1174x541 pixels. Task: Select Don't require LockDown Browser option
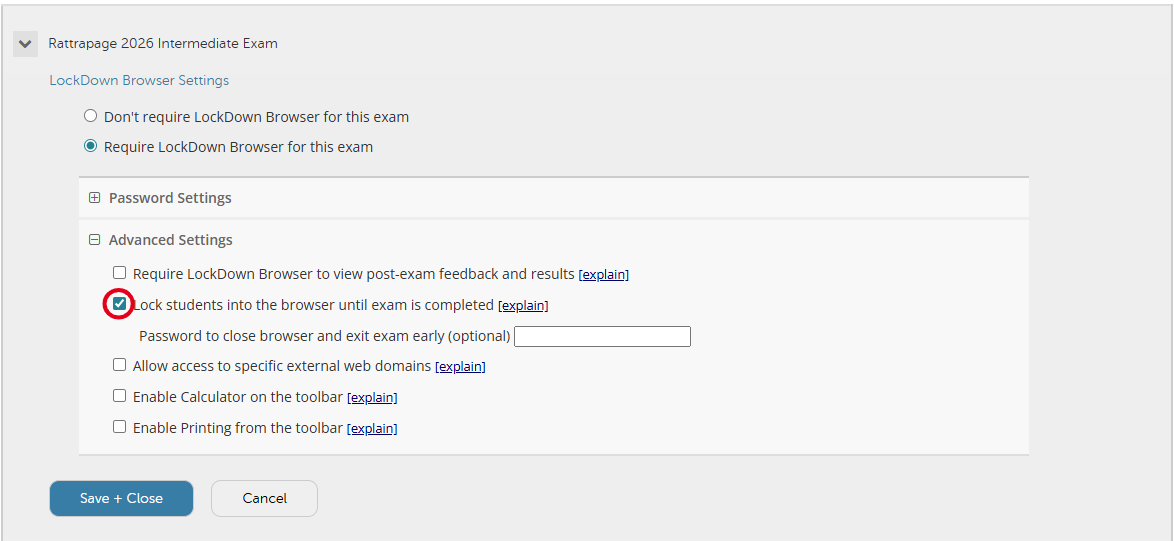(91, 116)
